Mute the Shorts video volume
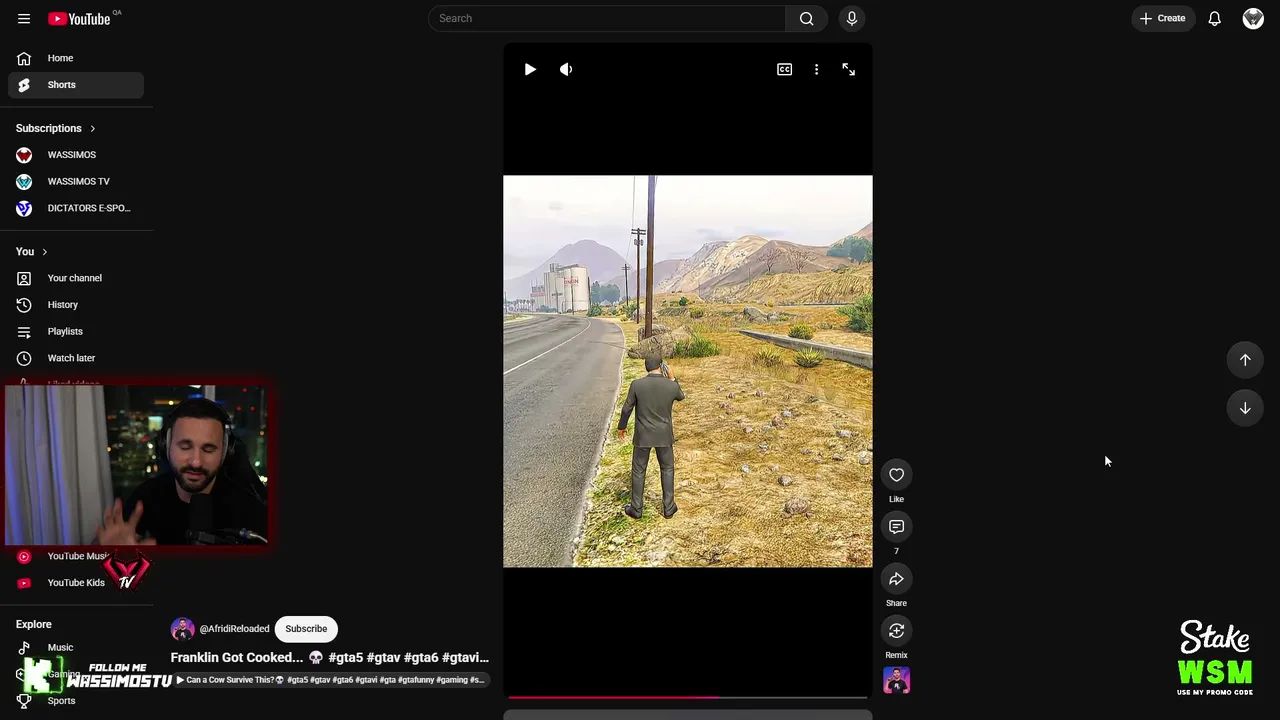This screenshot has width=1280, height=720. point(566,69)
